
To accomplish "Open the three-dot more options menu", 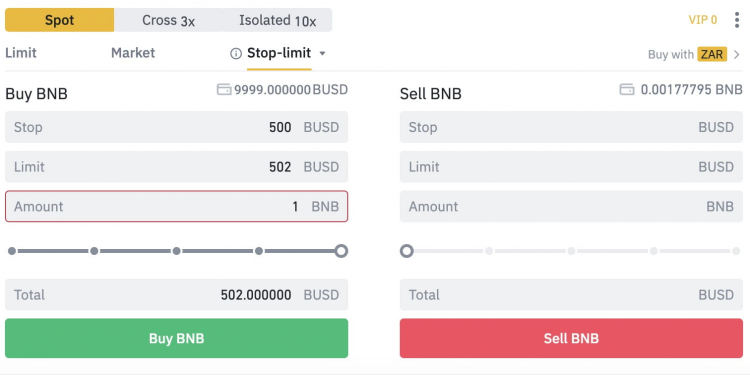I will [737, 20].
